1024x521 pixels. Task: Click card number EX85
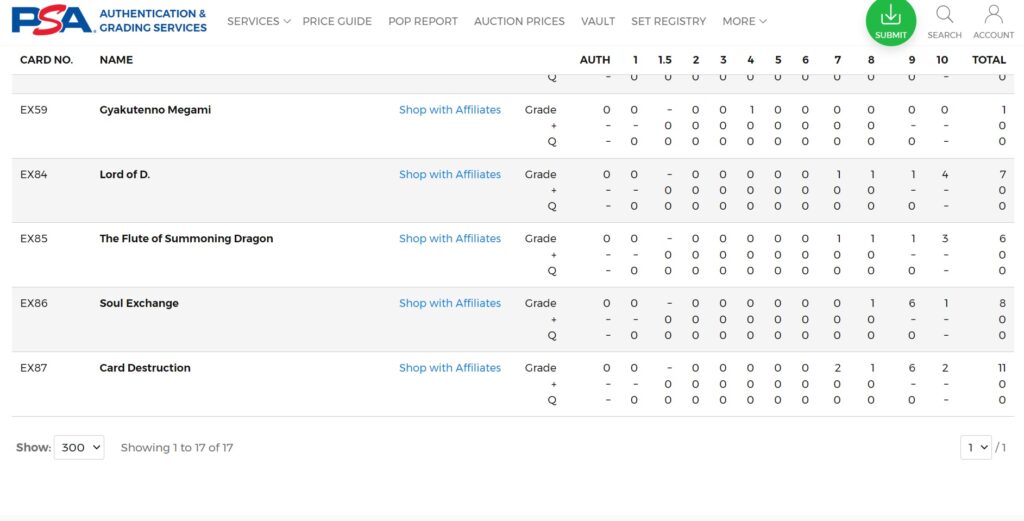34,238
